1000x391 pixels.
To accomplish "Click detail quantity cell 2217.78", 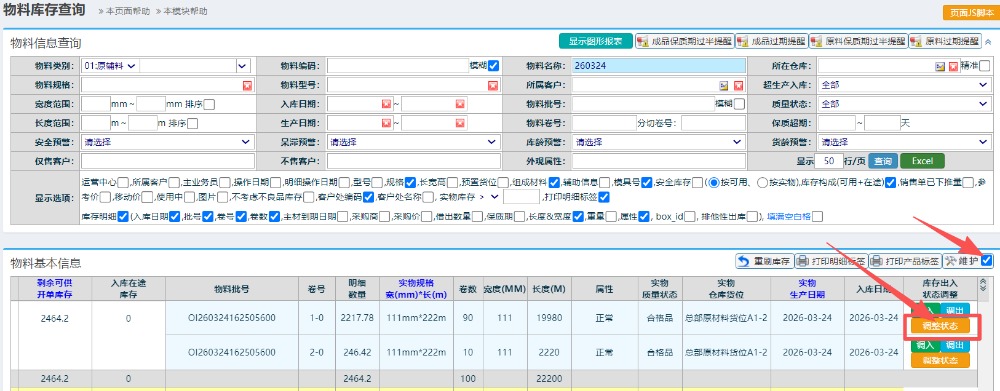I will (358, 318).
